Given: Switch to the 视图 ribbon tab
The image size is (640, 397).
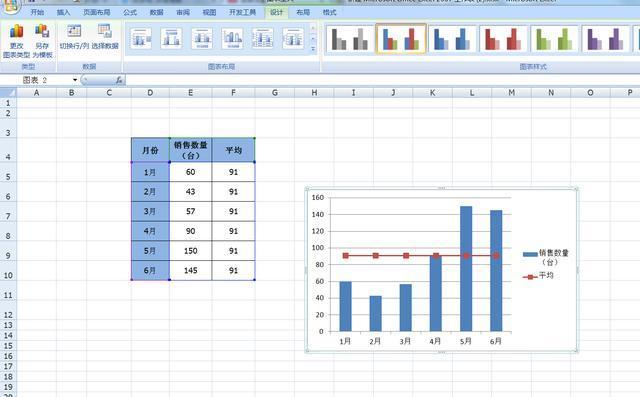Looking at the screenshot, I should click(x=209, y=12).
